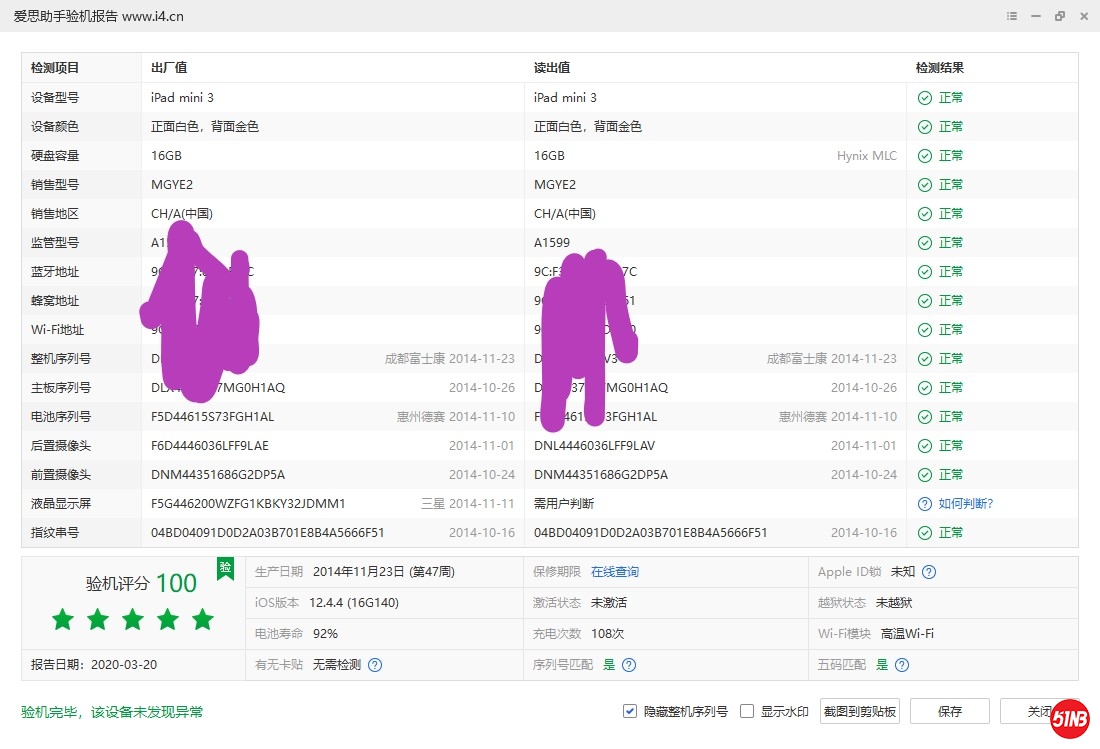Screen dimensions: 1100x749
Task: Click the question icon in the 液晶显示屏 row
Action: click(x=925, y=504)
